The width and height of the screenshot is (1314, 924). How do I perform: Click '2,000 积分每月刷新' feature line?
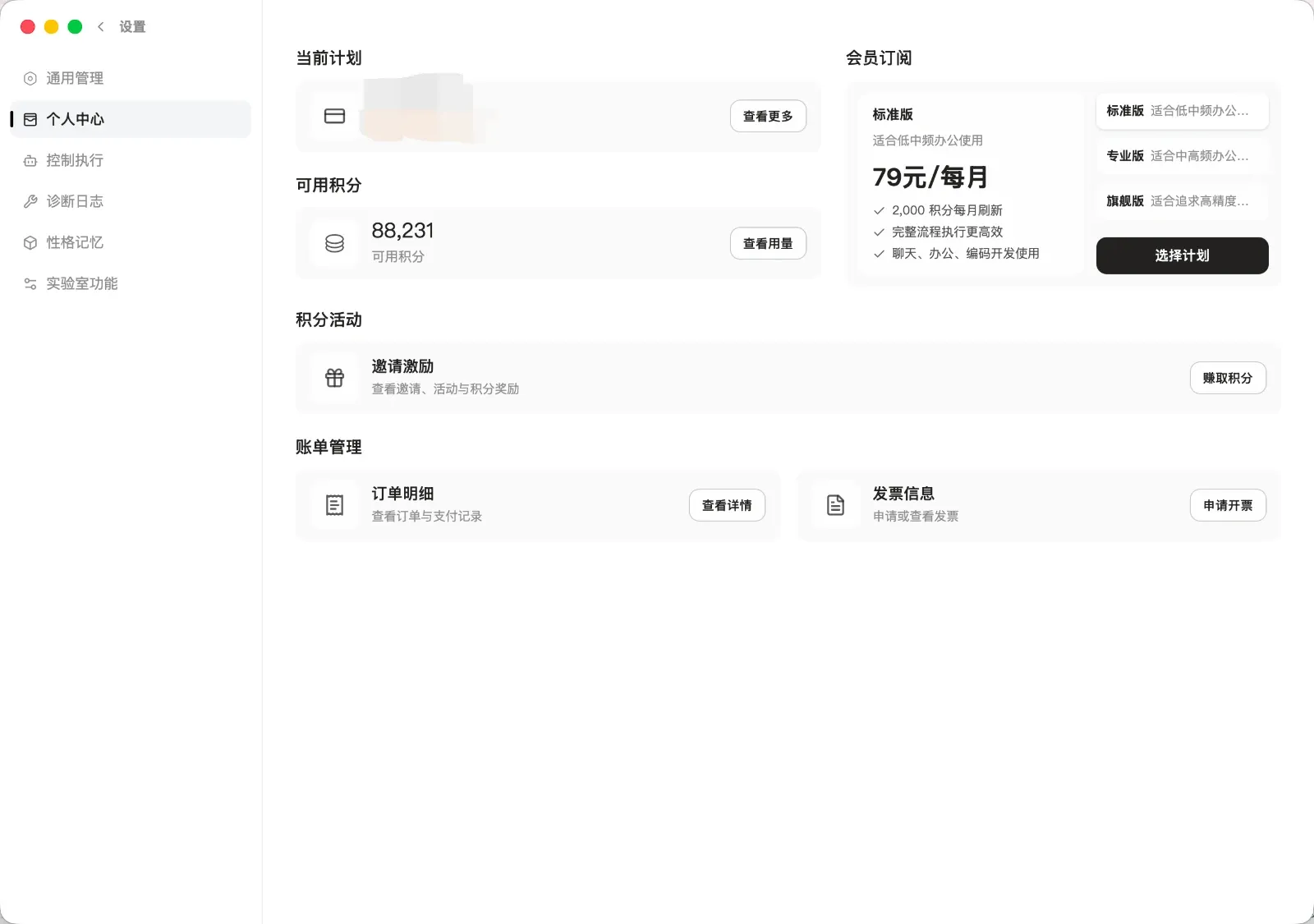point(947,210)
